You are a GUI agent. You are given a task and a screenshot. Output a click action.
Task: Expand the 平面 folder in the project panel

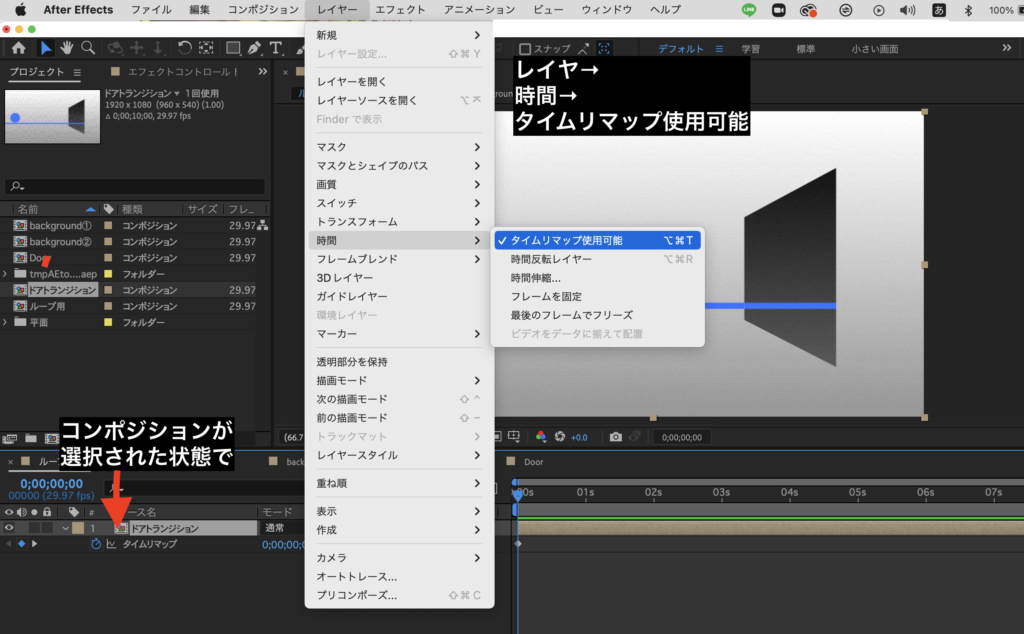7,322
